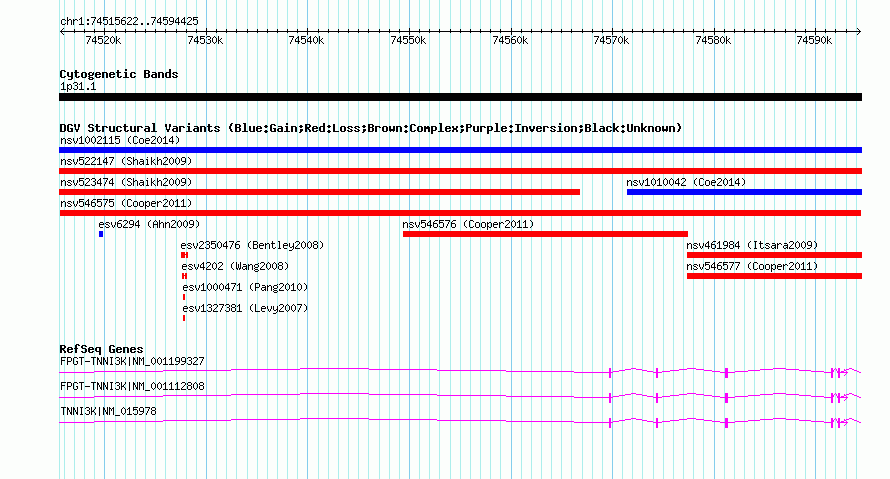Open the esv1327381 (Levy2007) label

pos(245,308)
